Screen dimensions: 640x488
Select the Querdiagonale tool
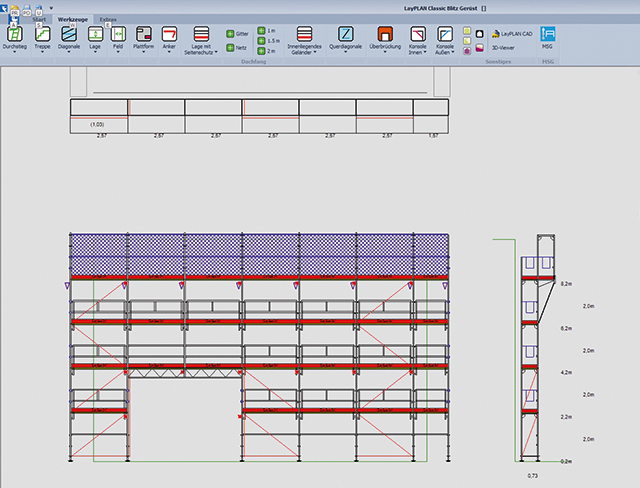(x=345, y=35)
